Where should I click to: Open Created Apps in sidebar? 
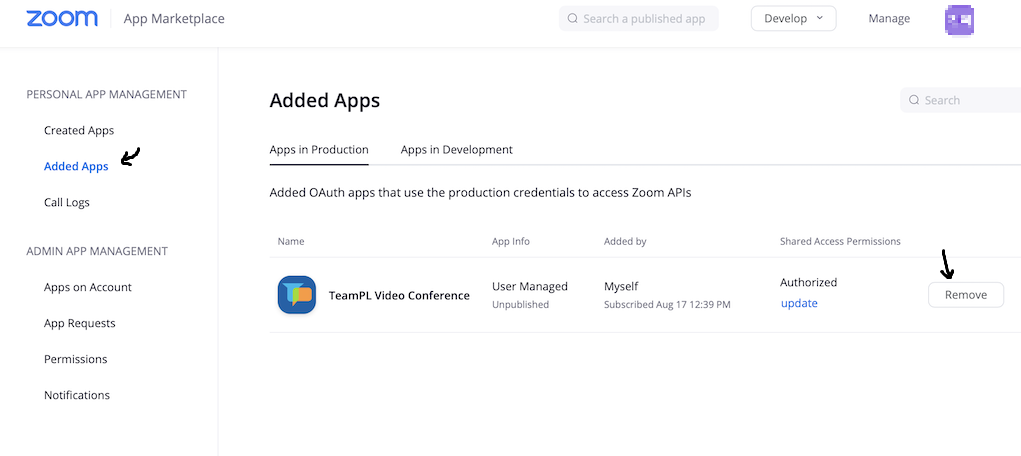(79, 130)
